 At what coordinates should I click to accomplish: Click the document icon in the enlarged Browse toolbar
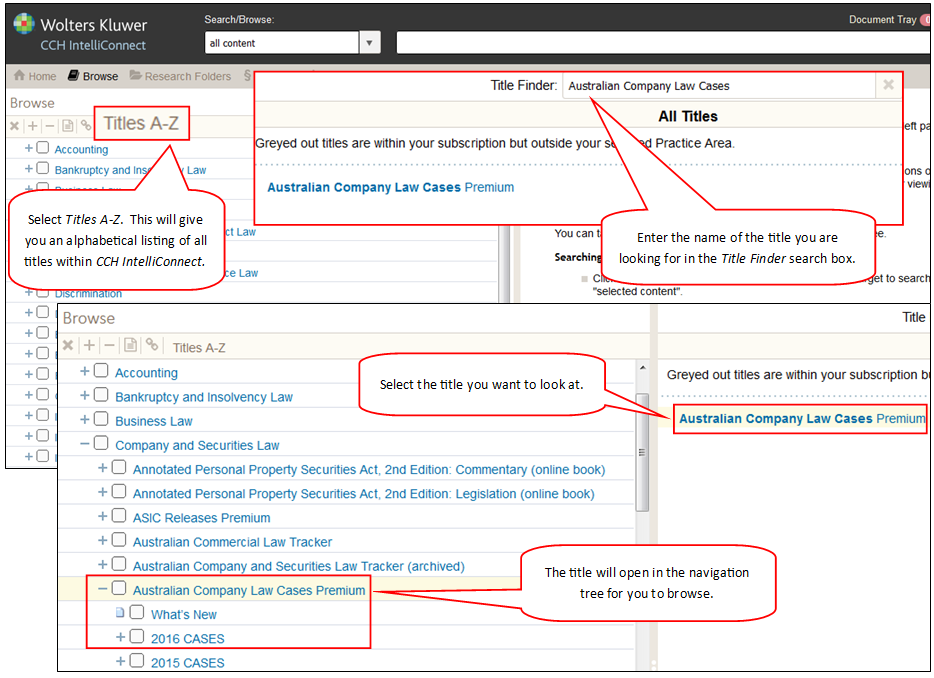(130, 345)
